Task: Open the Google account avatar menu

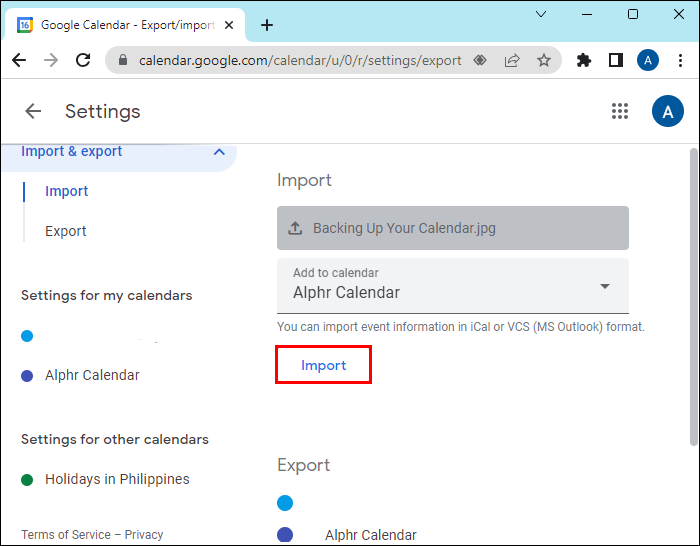Action: coord(667,111)
